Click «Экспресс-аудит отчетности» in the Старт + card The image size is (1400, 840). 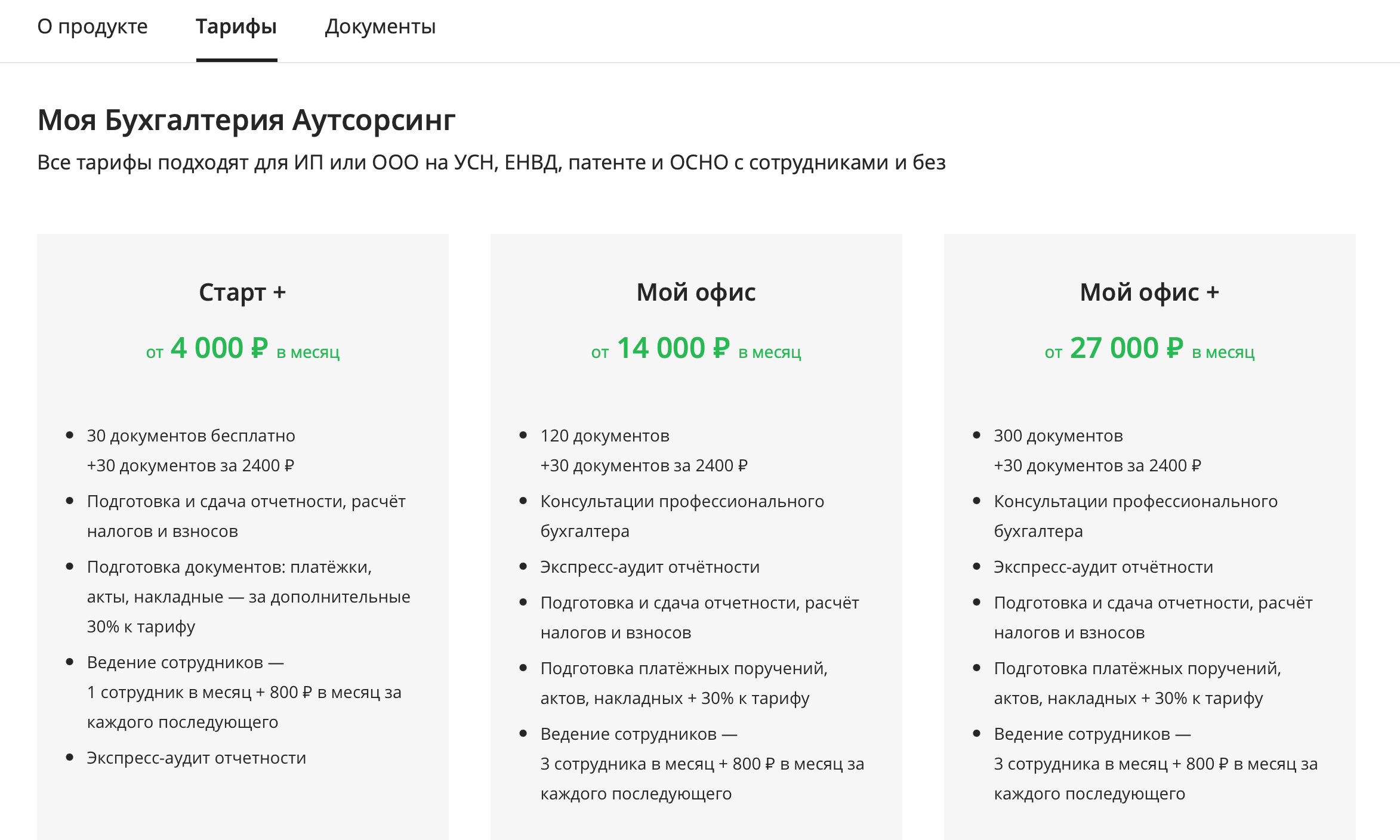pyautogui.click(x=196, y=758)
